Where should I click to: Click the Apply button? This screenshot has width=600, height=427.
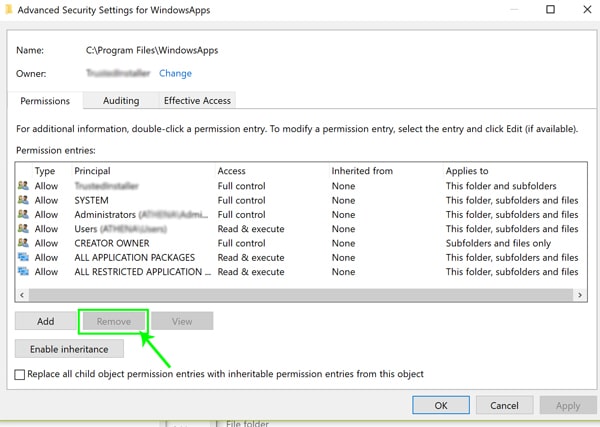click(x=568, y=405)
